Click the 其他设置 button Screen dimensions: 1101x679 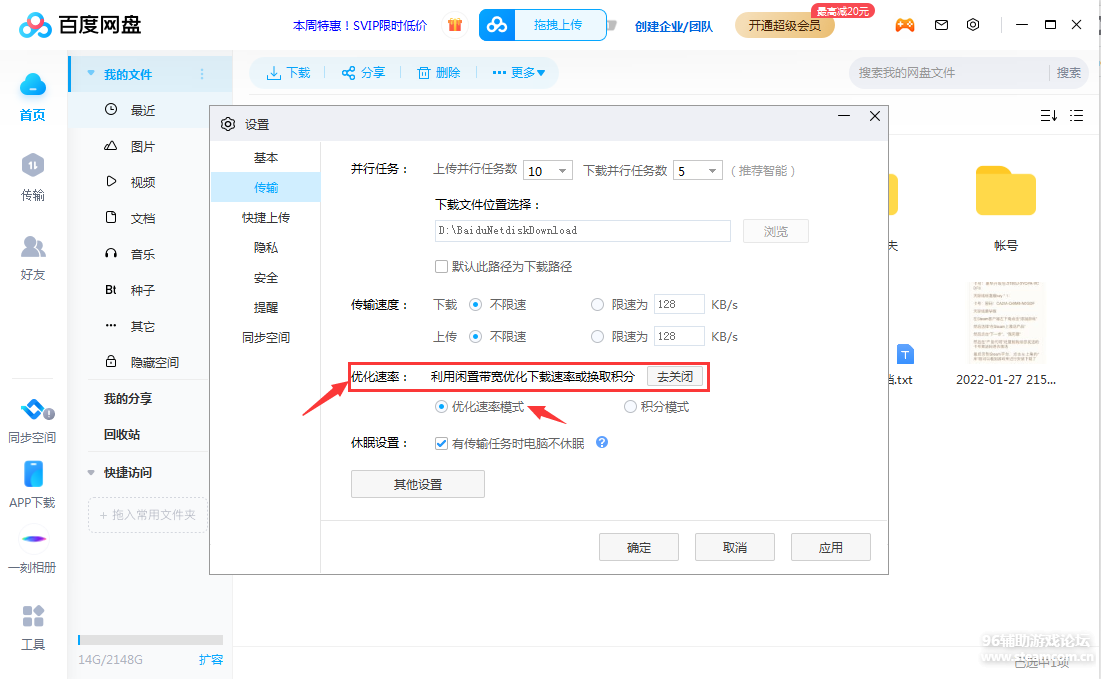pos(417,485)
